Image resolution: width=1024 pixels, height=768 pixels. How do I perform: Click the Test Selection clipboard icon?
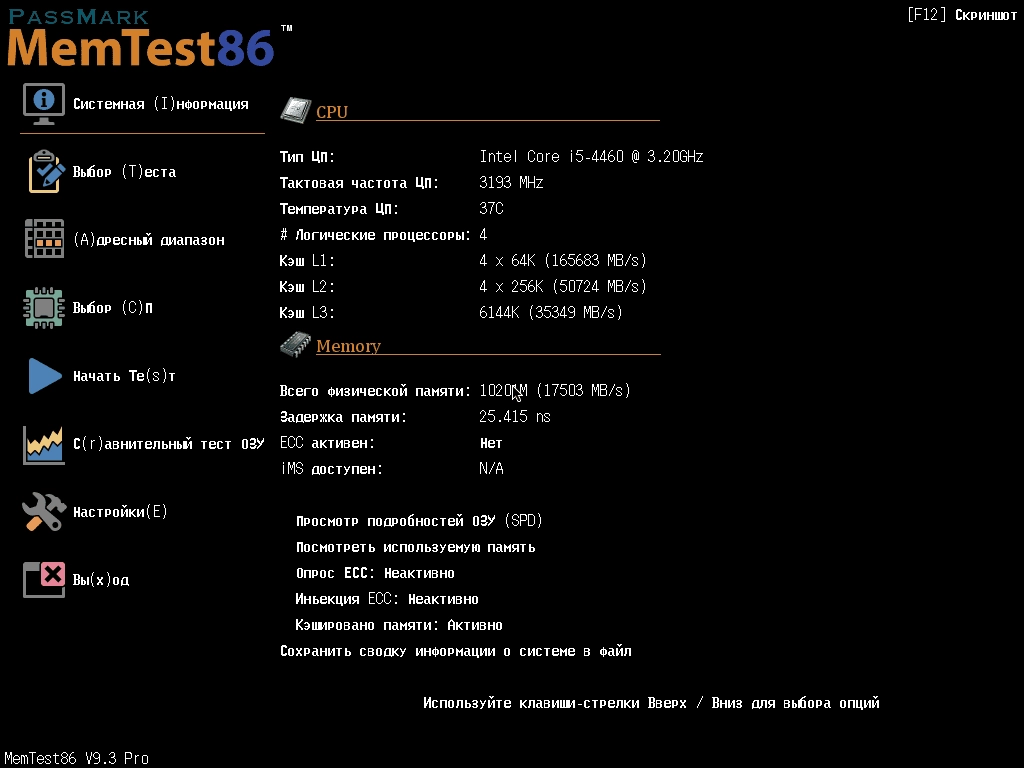pos(45,171)
